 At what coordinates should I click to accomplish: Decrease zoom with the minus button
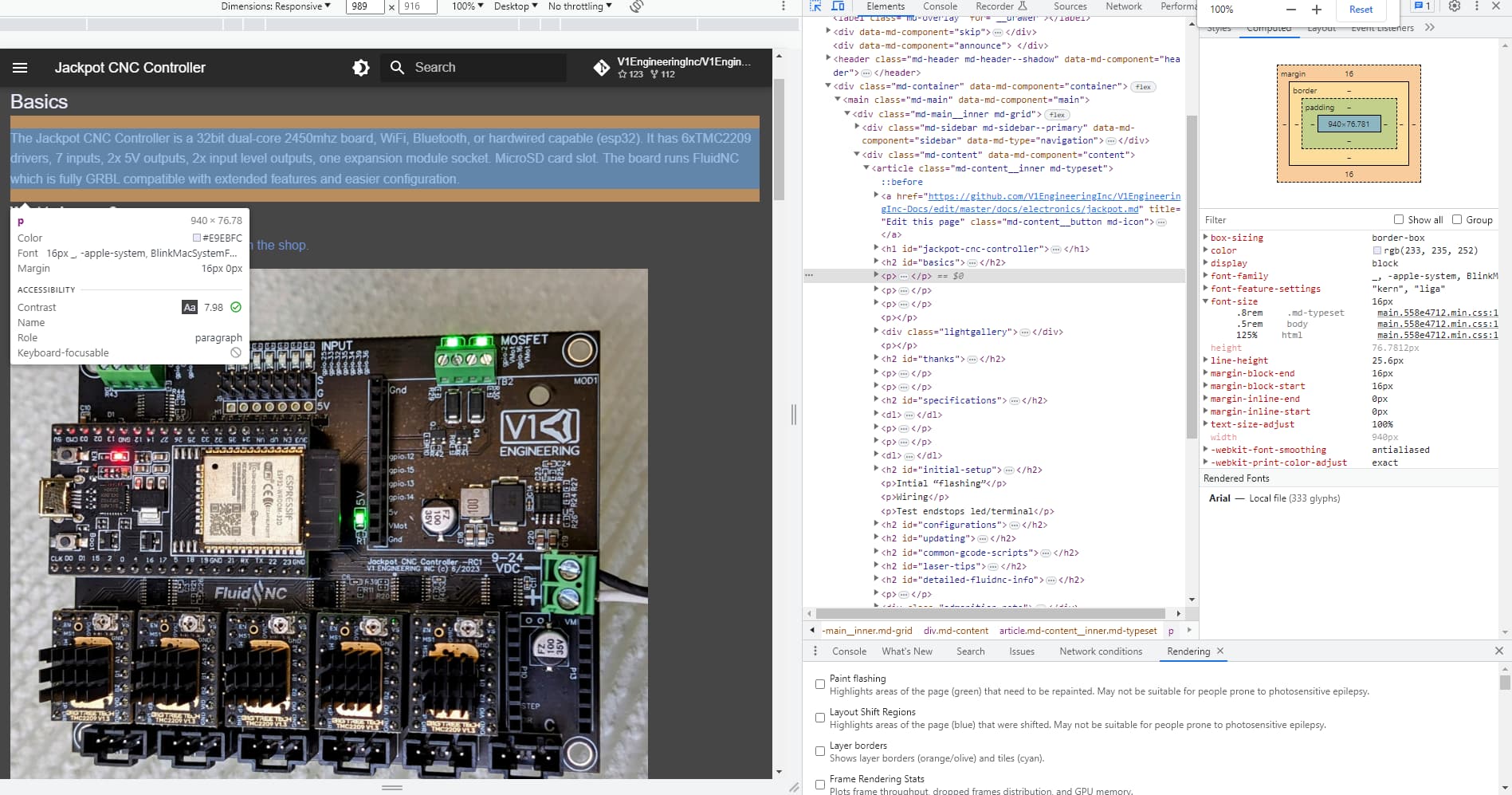[x=1291, y=10]
